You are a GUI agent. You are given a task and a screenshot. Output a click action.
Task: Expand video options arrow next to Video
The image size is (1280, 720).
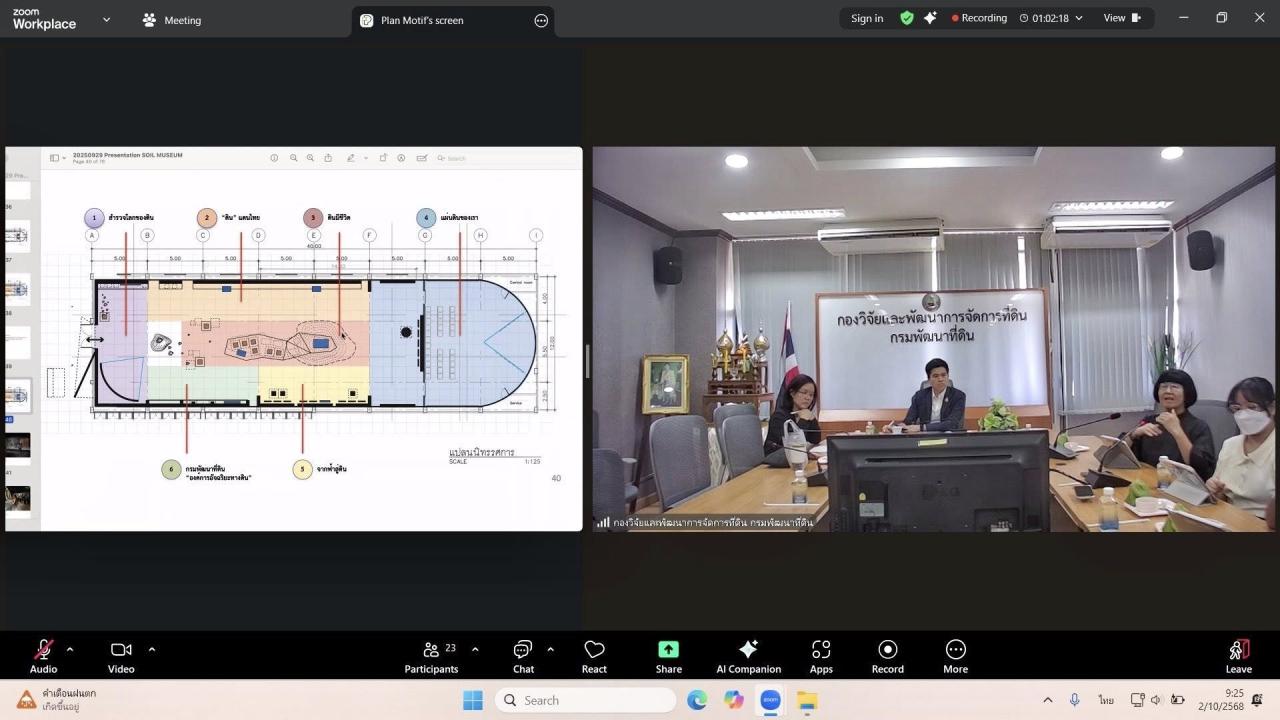152,649
